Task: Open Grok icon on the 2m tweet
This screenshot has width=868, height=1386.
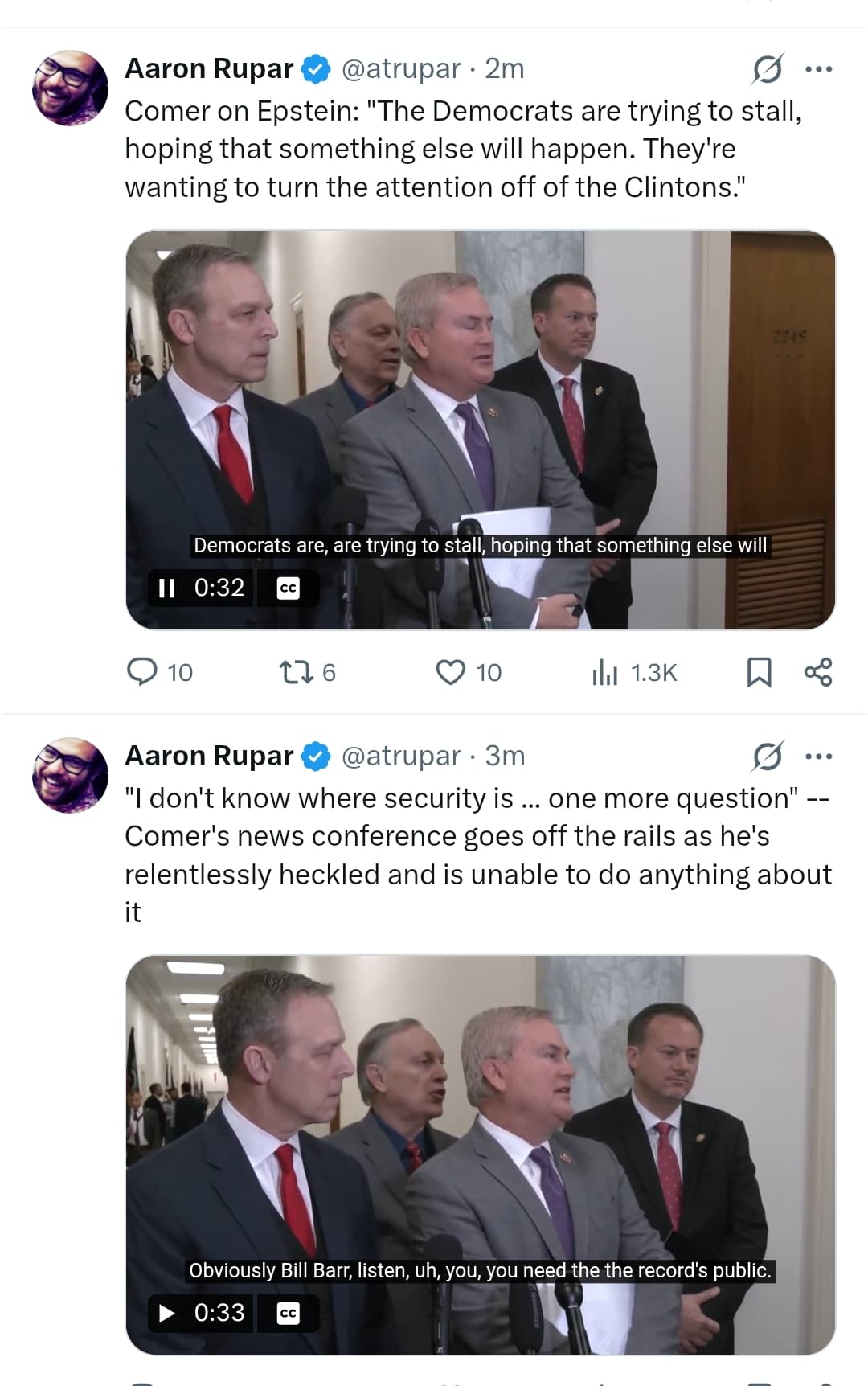Action: [x=767, y=69]
